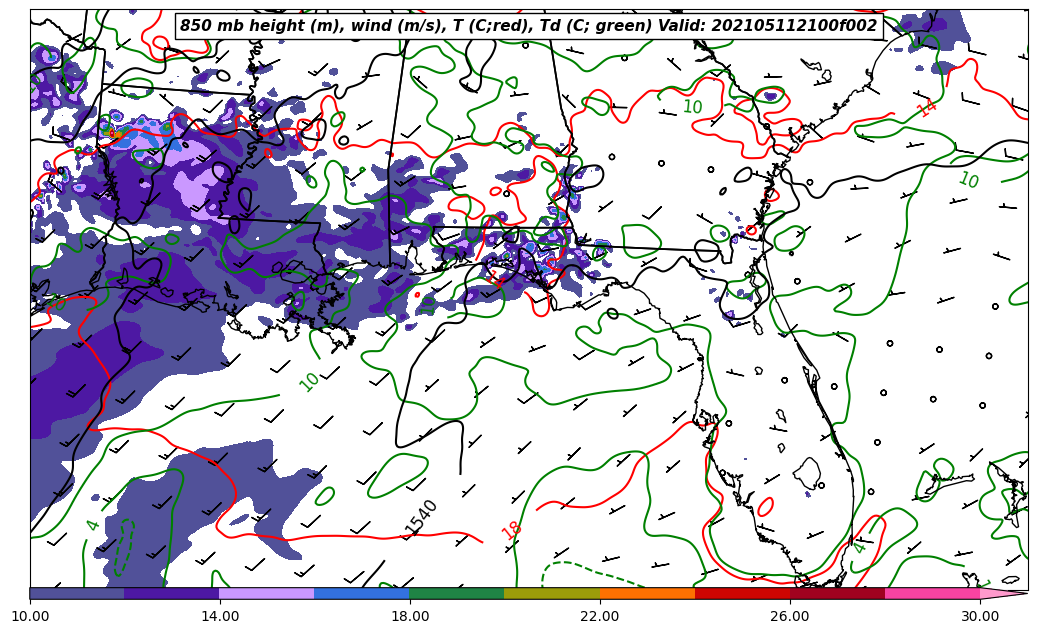Select the 10.00 colorbar tick label
The height and width of the screenshot is (633, 1037).
[x=30, y=616]
